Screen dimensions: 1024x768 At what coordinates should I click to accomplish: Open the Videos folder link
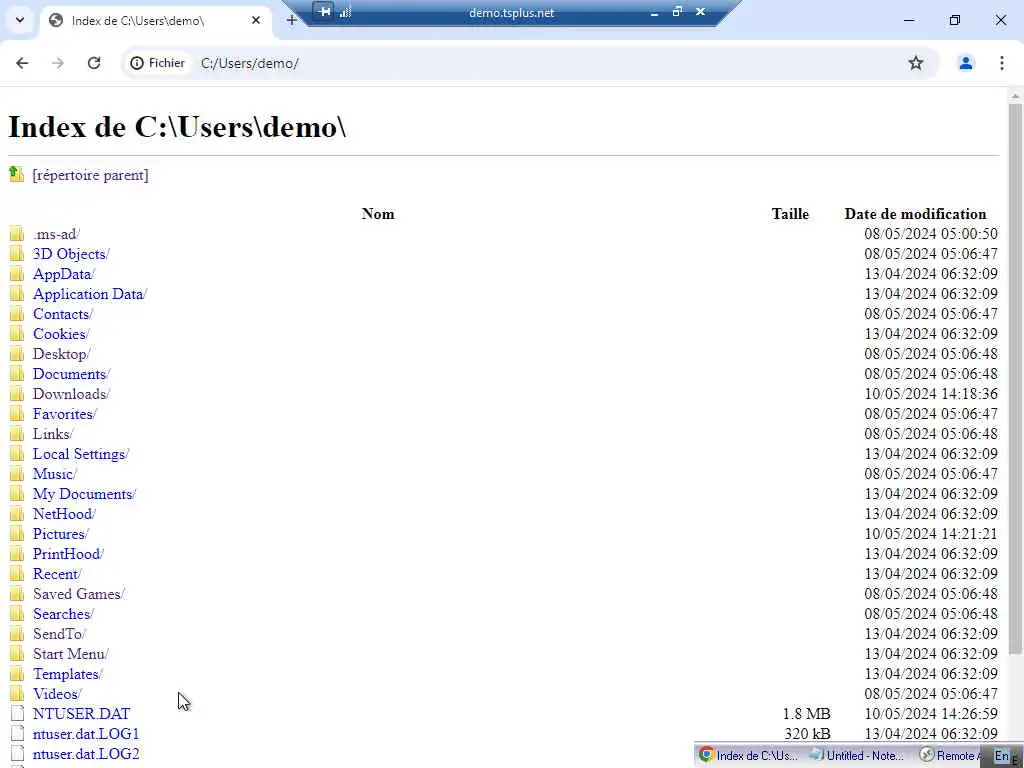[57, 694]
